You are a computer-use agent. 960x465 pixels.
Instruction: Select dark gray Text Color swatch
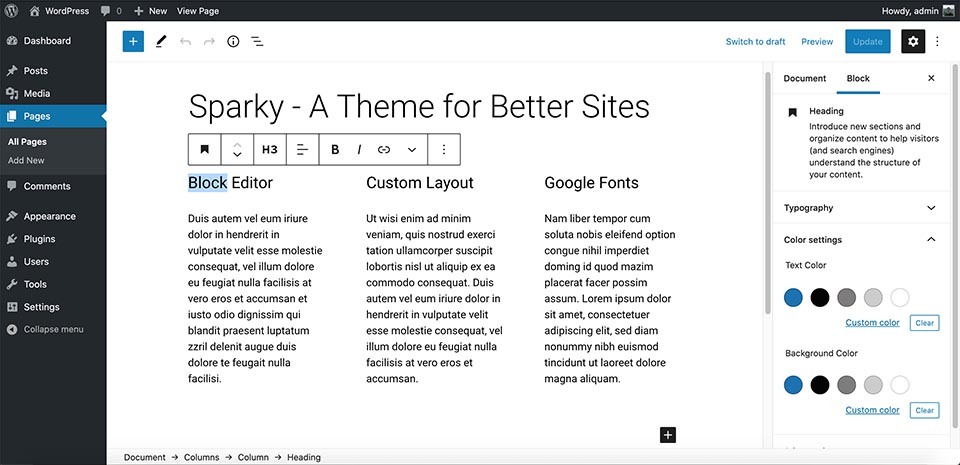(846, 298)
